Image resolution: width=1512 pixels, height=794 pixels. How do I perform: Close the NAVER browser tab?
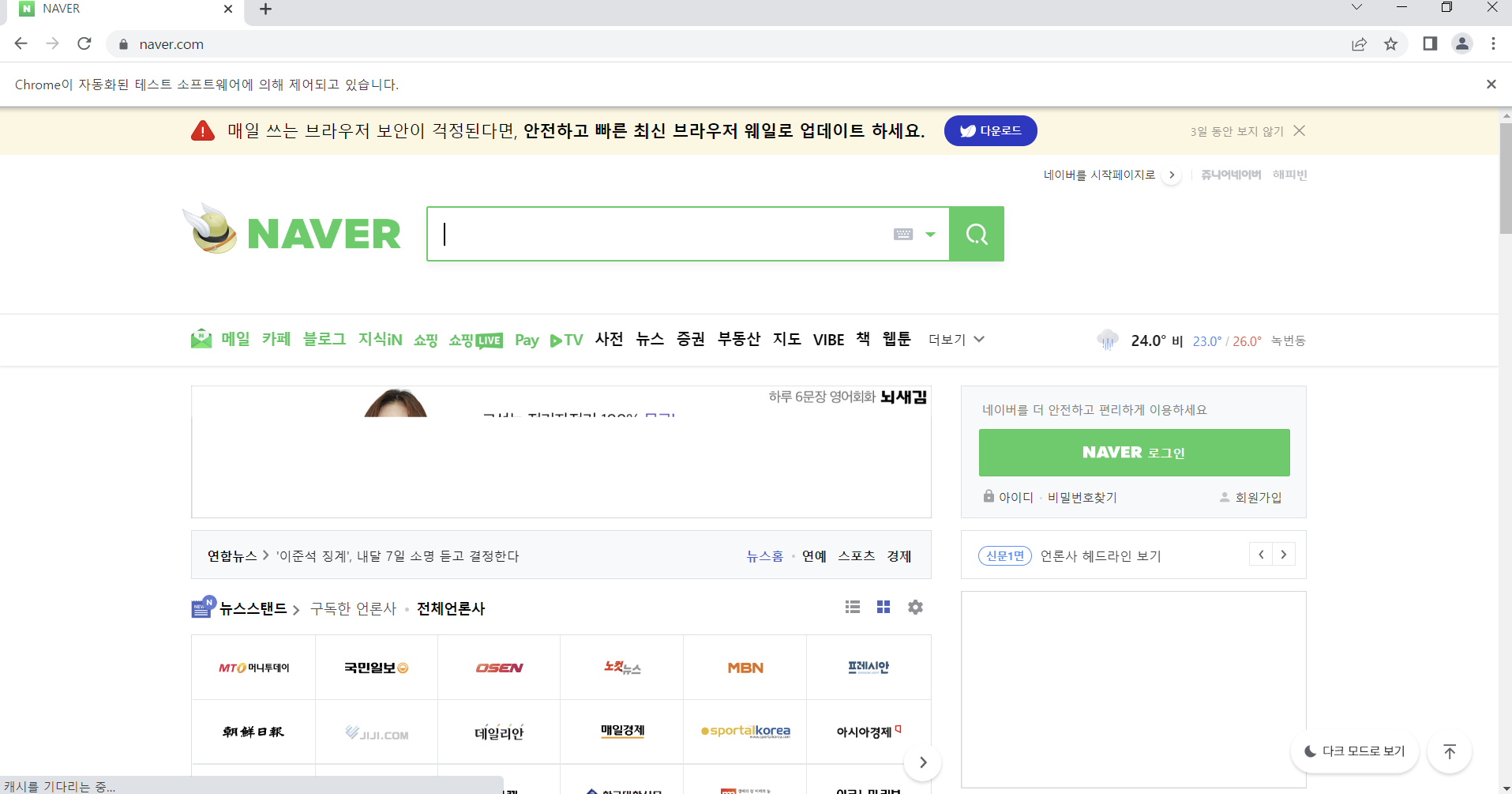[228, 9]
